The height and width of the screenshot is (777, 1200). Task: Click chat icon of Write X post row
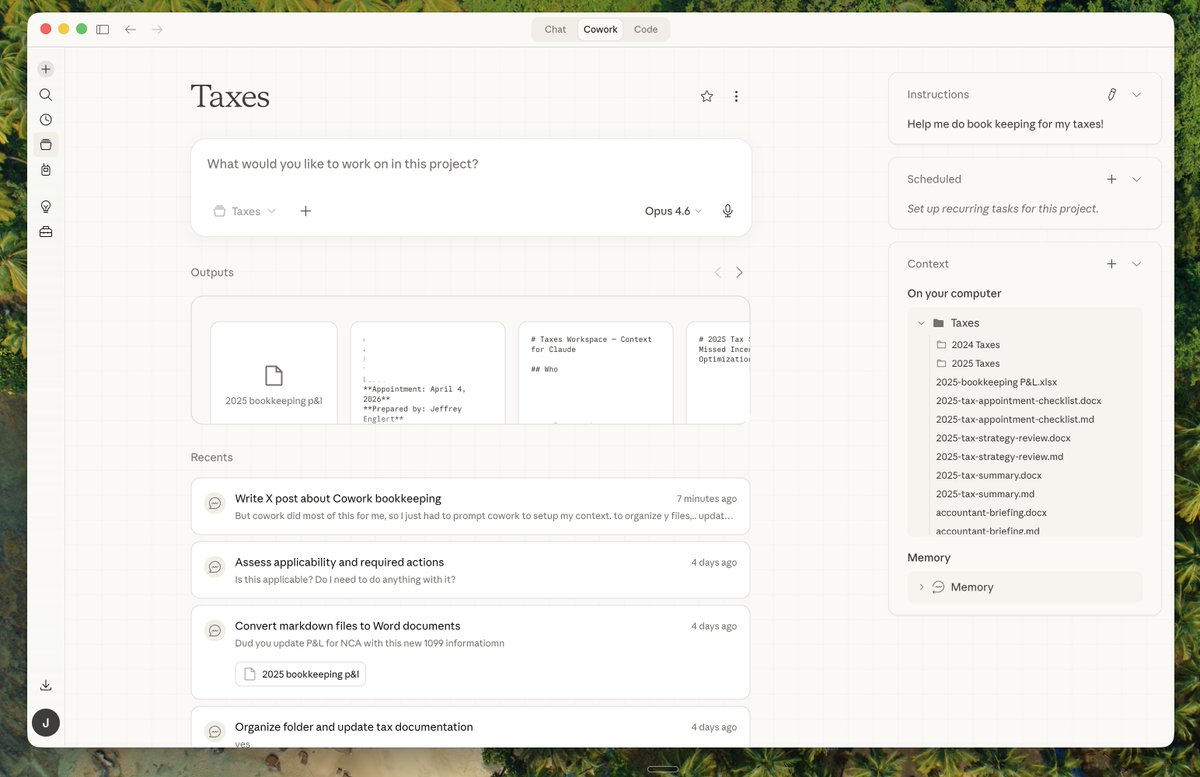214,503
